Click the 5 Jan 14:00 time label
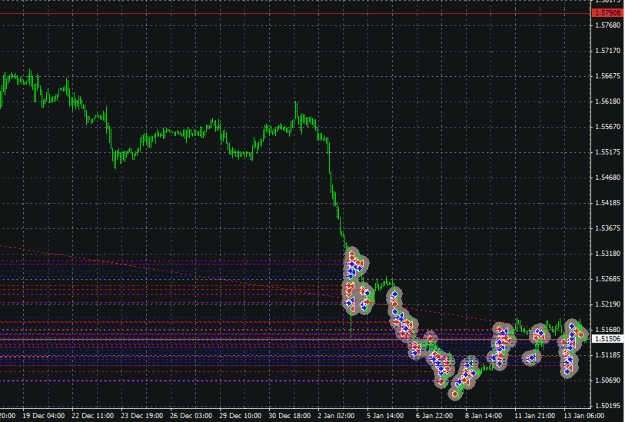 click(385, 415)
